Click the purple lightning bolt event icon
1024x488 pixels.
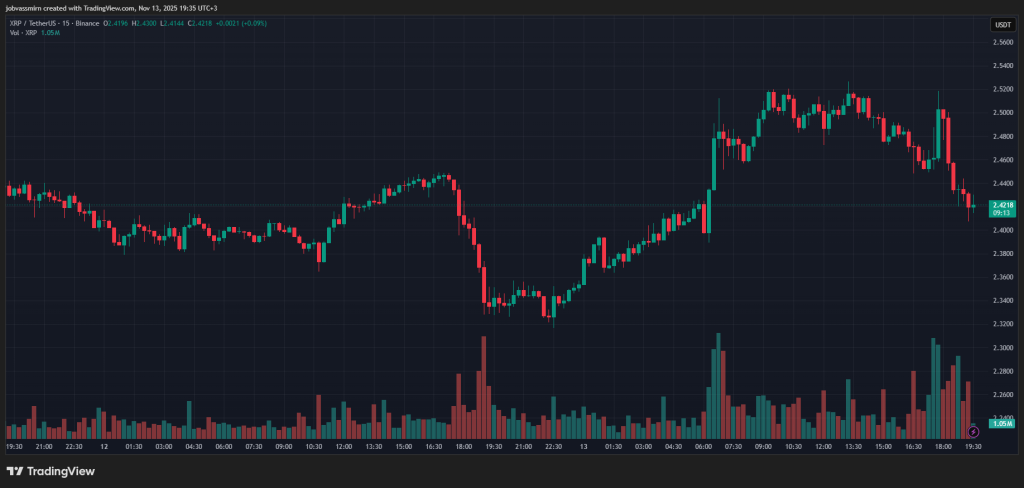pos(974,431)
